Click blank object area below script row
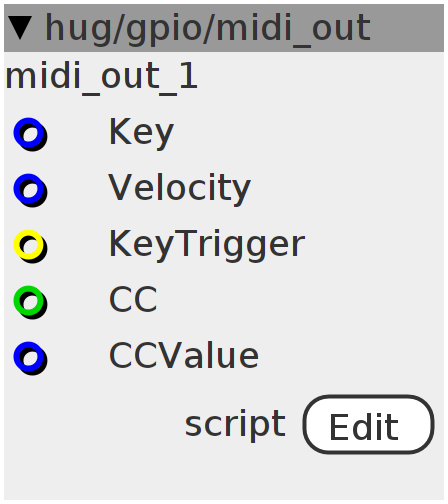Viewport: 448px width, 504px height. coord(224,478)
